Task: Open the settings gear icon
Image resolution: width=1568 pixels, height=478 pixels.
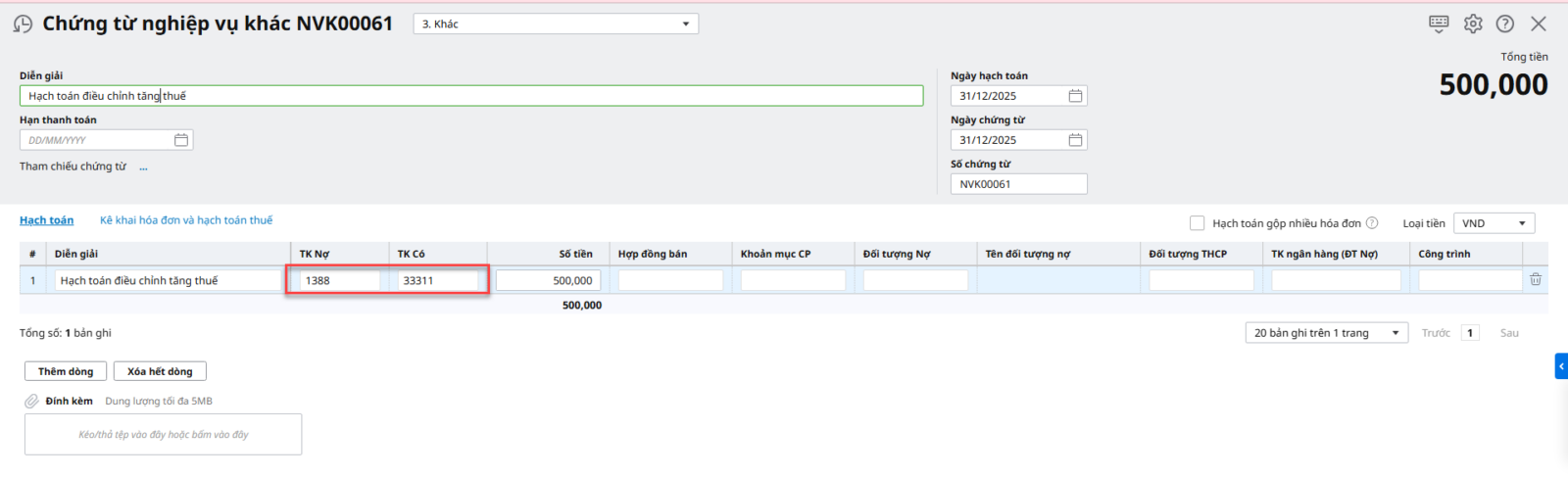Action: click(x=1473, y=24)
